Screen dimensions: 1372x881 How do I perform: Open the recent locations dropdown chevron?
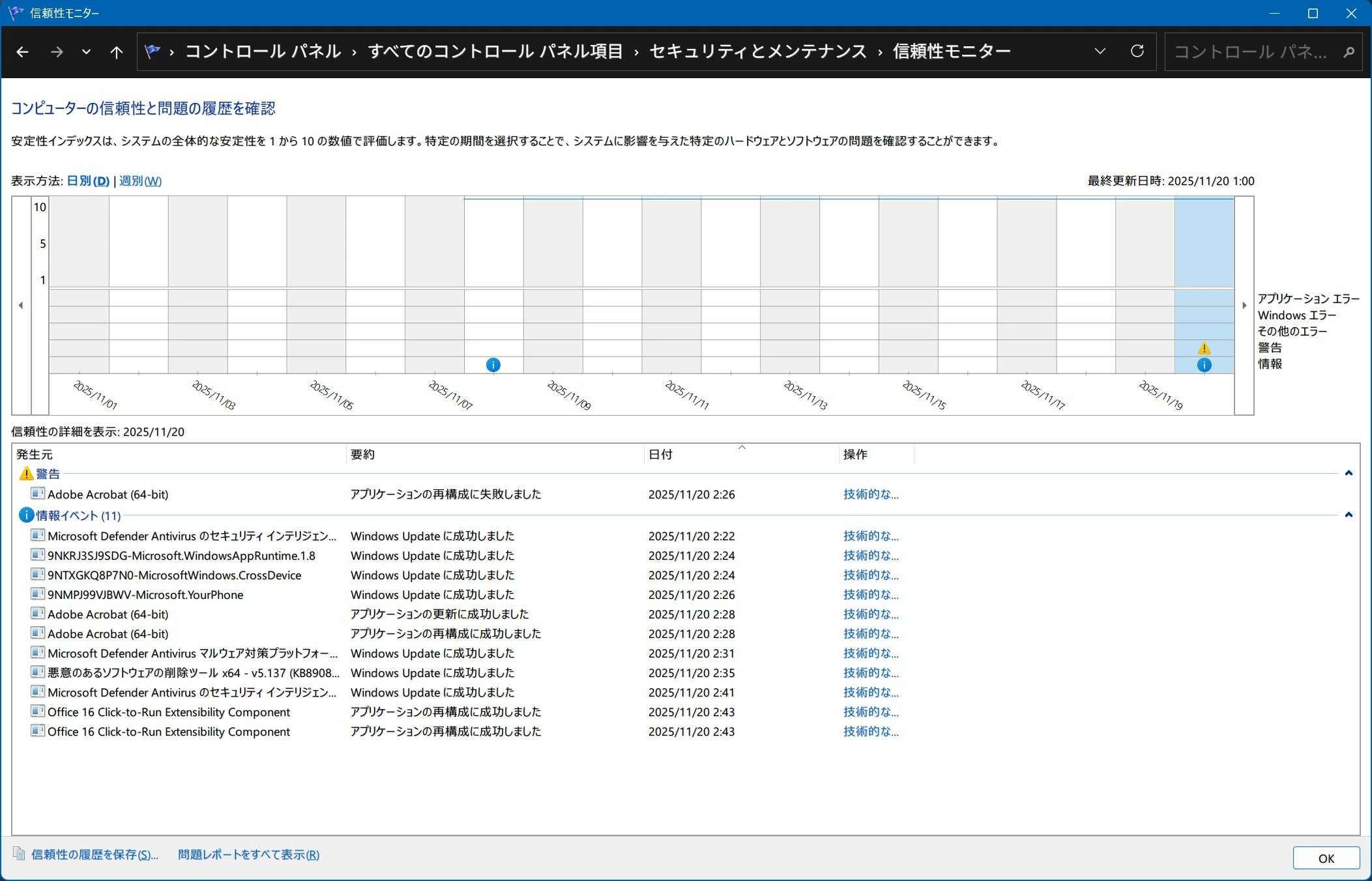[x=86, y=52]
